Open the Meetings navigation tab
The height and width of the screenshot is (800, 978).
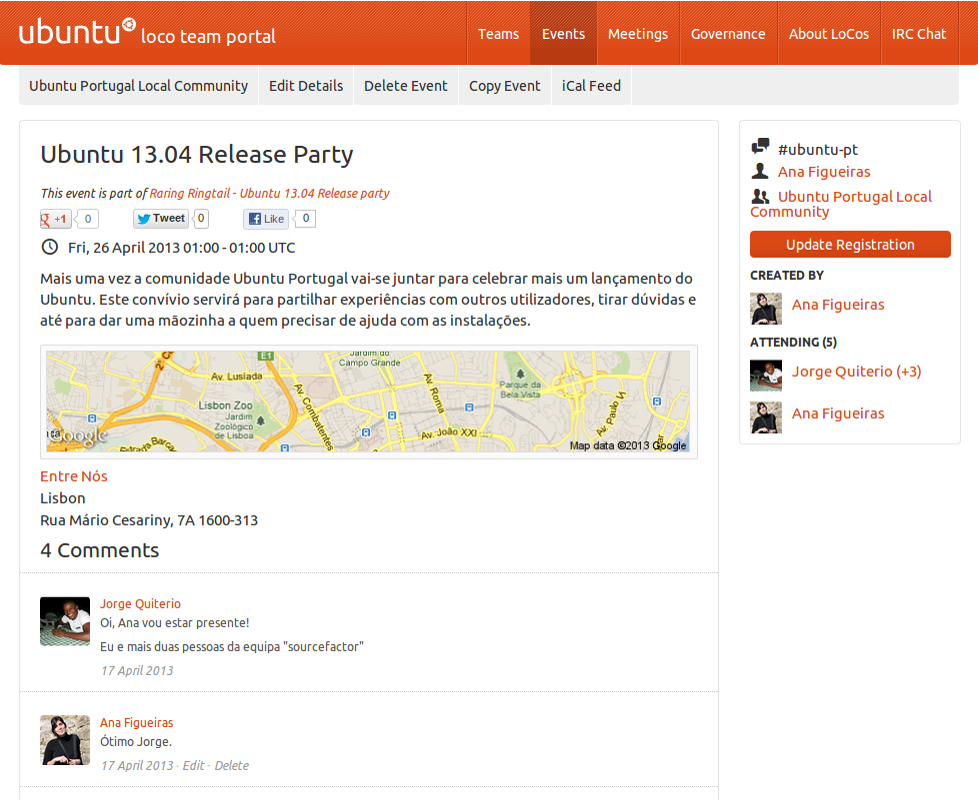tap(637, 34)
